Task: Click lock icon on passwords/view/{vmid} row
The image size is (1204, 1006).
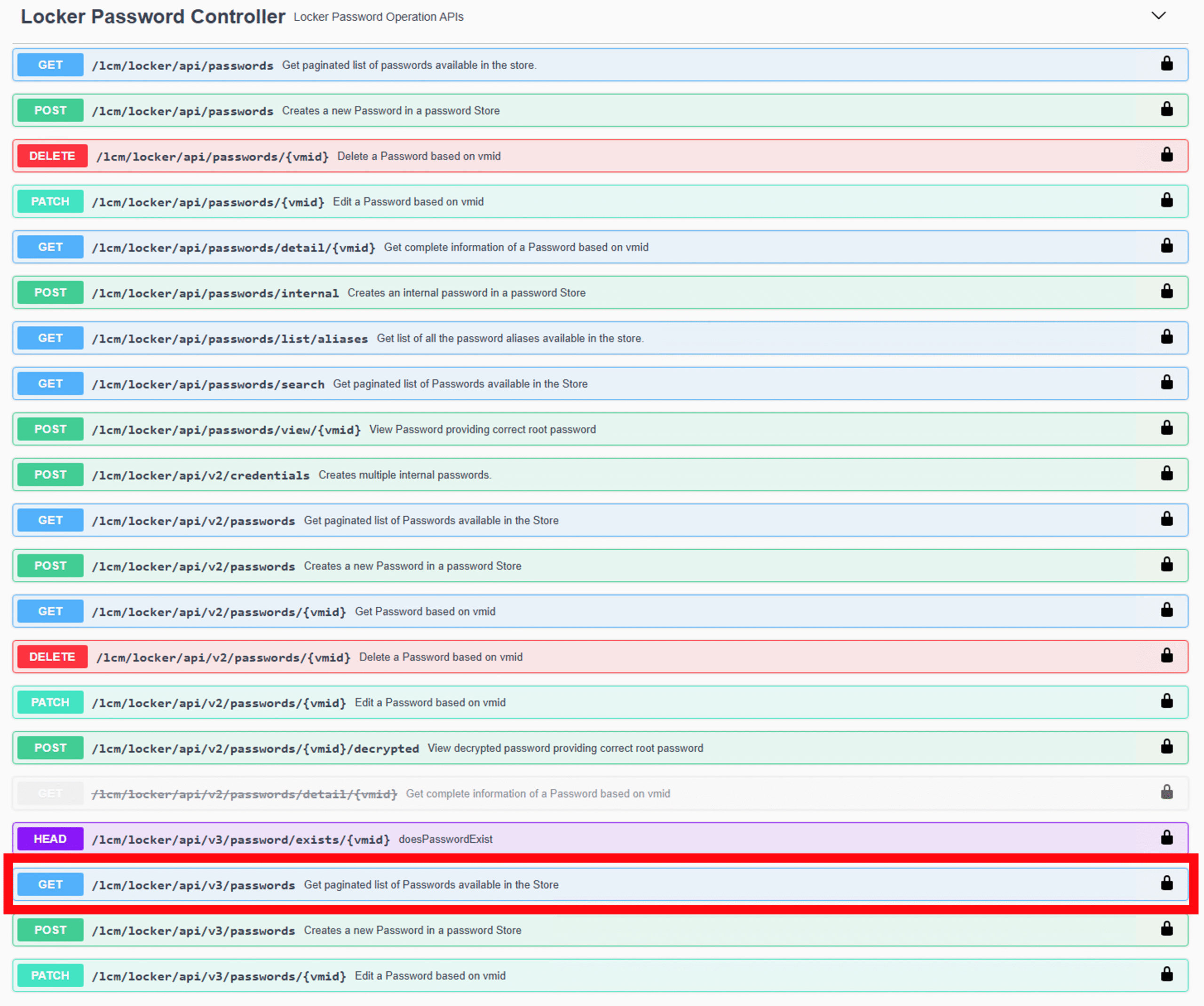Action: (x=1166, y=428)
